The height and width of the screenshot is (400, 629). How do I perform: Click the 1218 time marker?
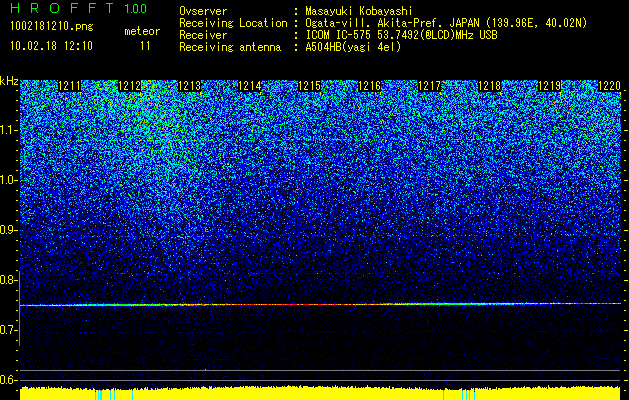(490, 86)
